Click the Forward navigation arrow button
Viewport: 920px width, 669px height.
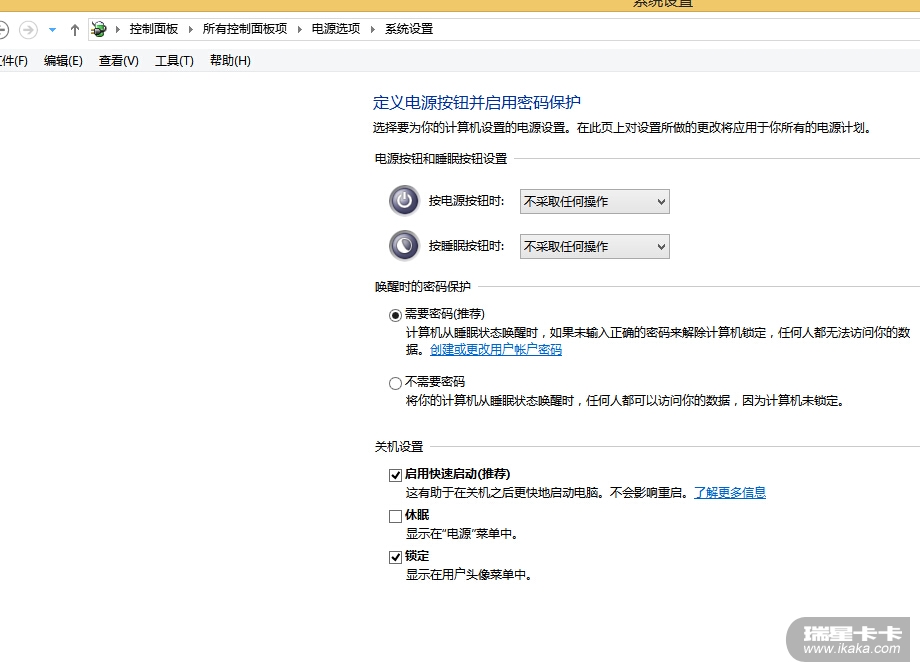28,29
